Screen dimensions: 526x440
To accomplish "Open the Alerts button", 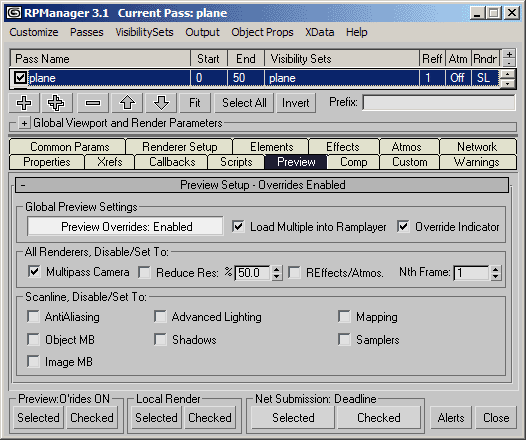I will pos(451,418).
